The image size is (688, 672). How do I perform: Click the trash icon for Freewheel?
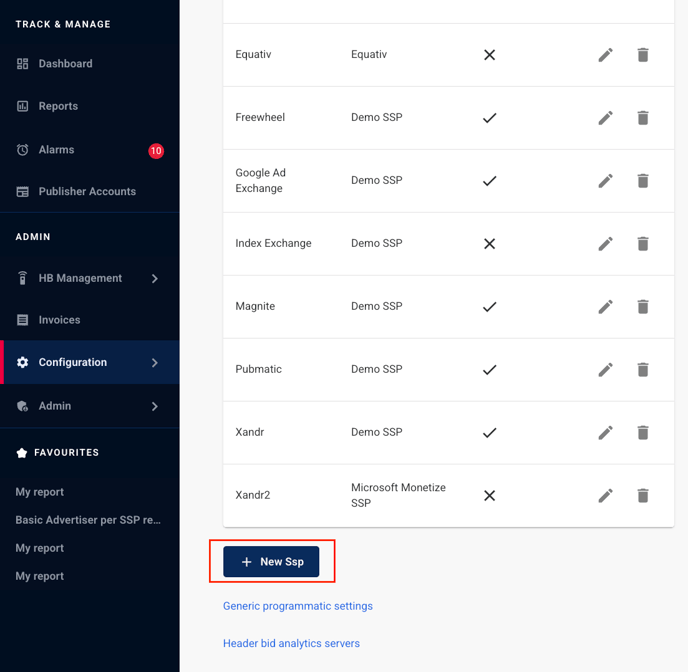pyautogui.click(x=643, y=118)
